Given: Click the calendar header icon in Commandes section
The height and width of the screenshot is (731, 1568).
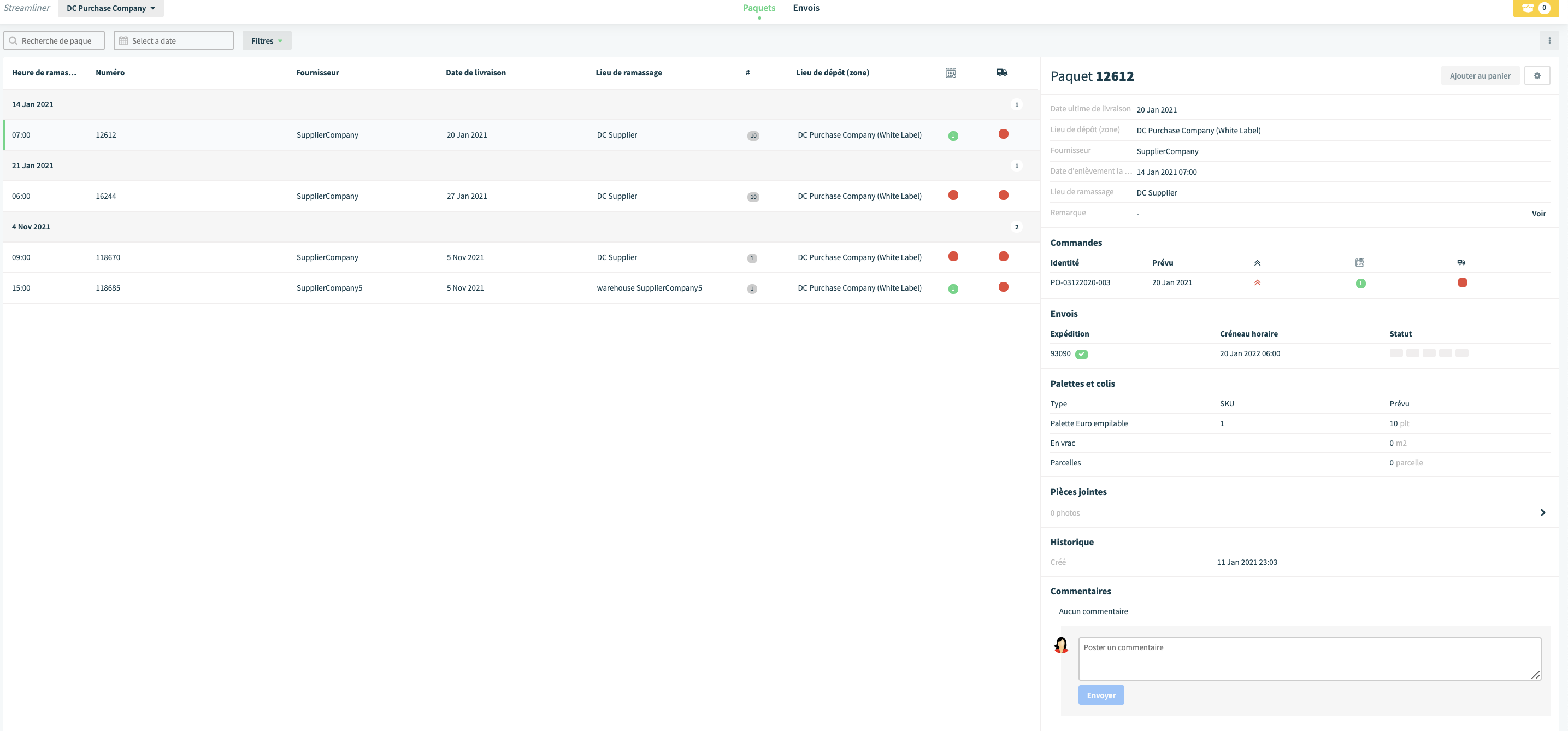Looking at the screenshot, I should 1359,262.
